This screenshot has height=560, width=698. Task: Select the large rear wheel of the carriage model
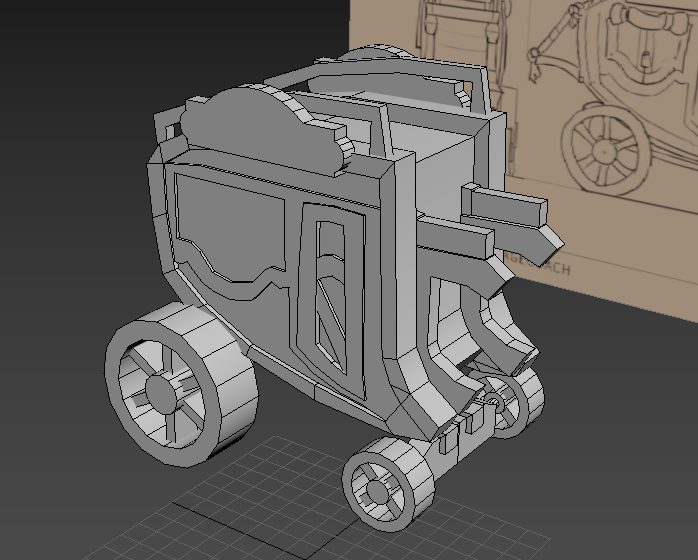(180, 385)
